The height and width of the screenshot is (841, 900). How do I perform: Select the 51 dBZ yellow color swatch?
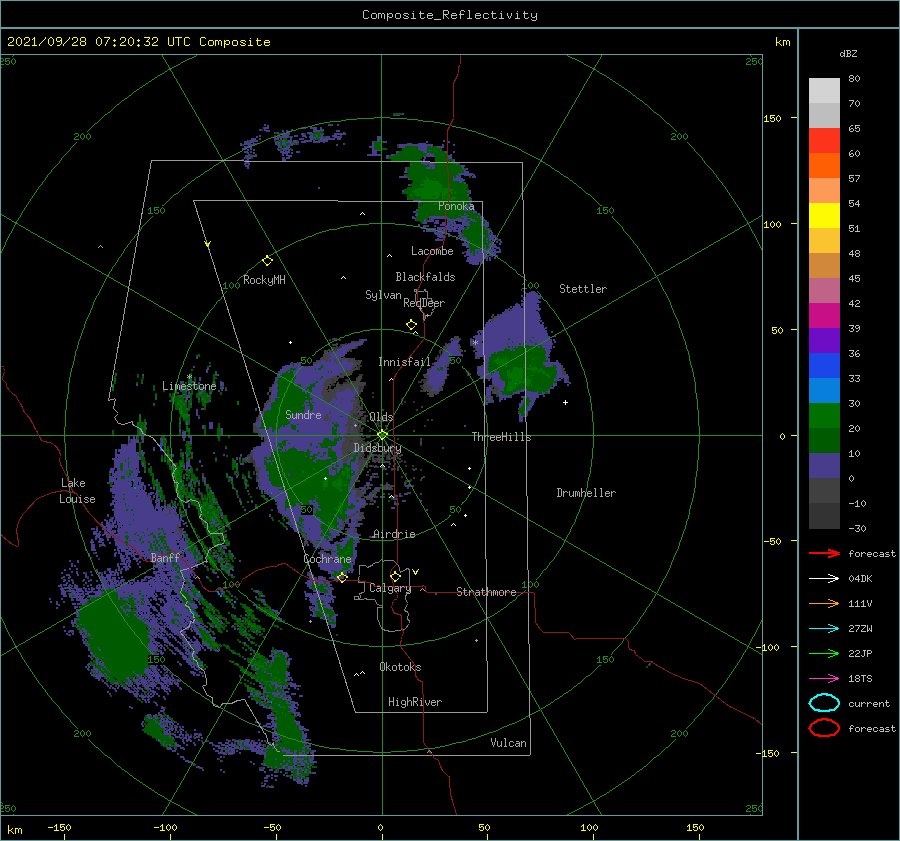point(824,215)
